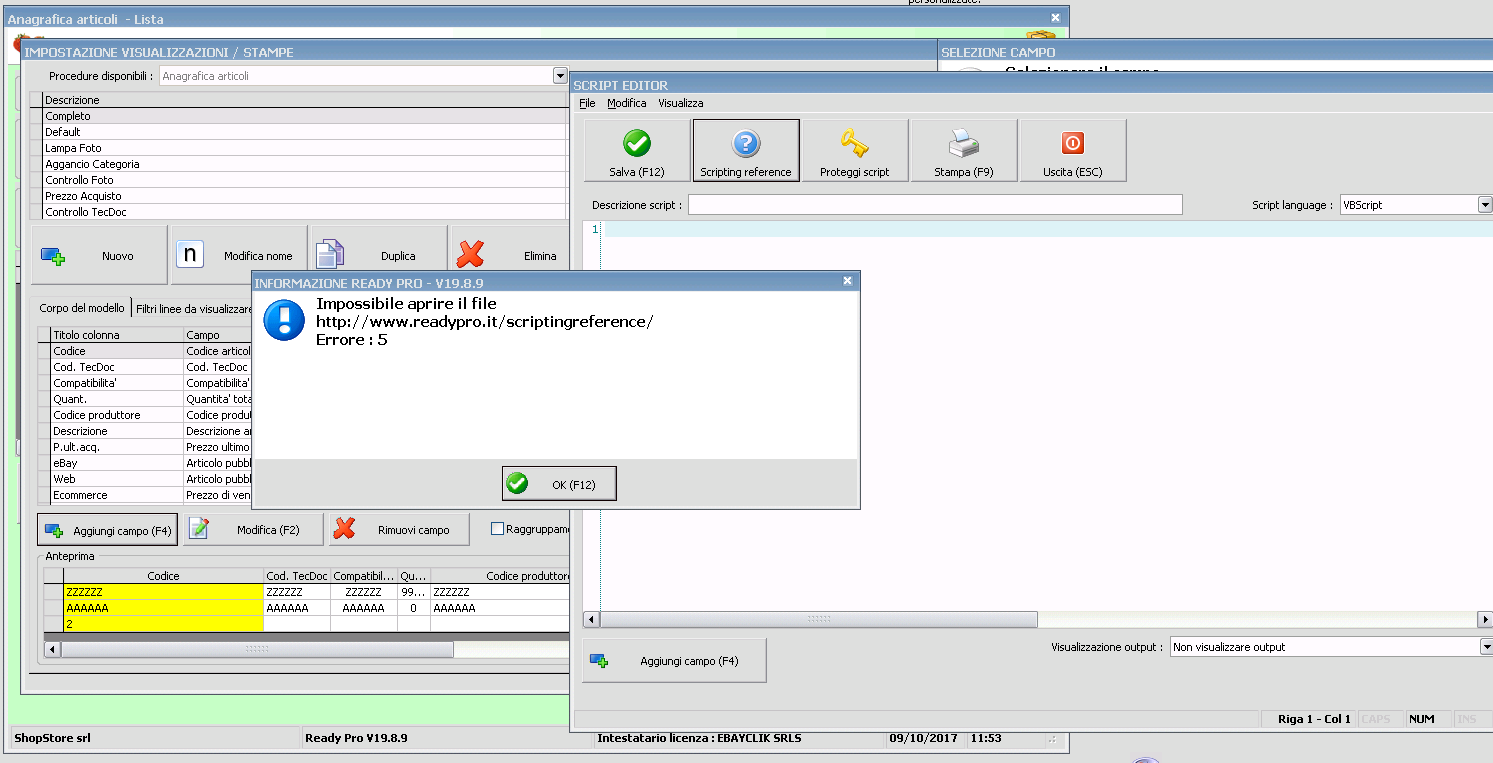The width and height of the screenshot is (1493, 763).
Task: Click line 1 in the script code area
Action: (x=1048, y=229)
